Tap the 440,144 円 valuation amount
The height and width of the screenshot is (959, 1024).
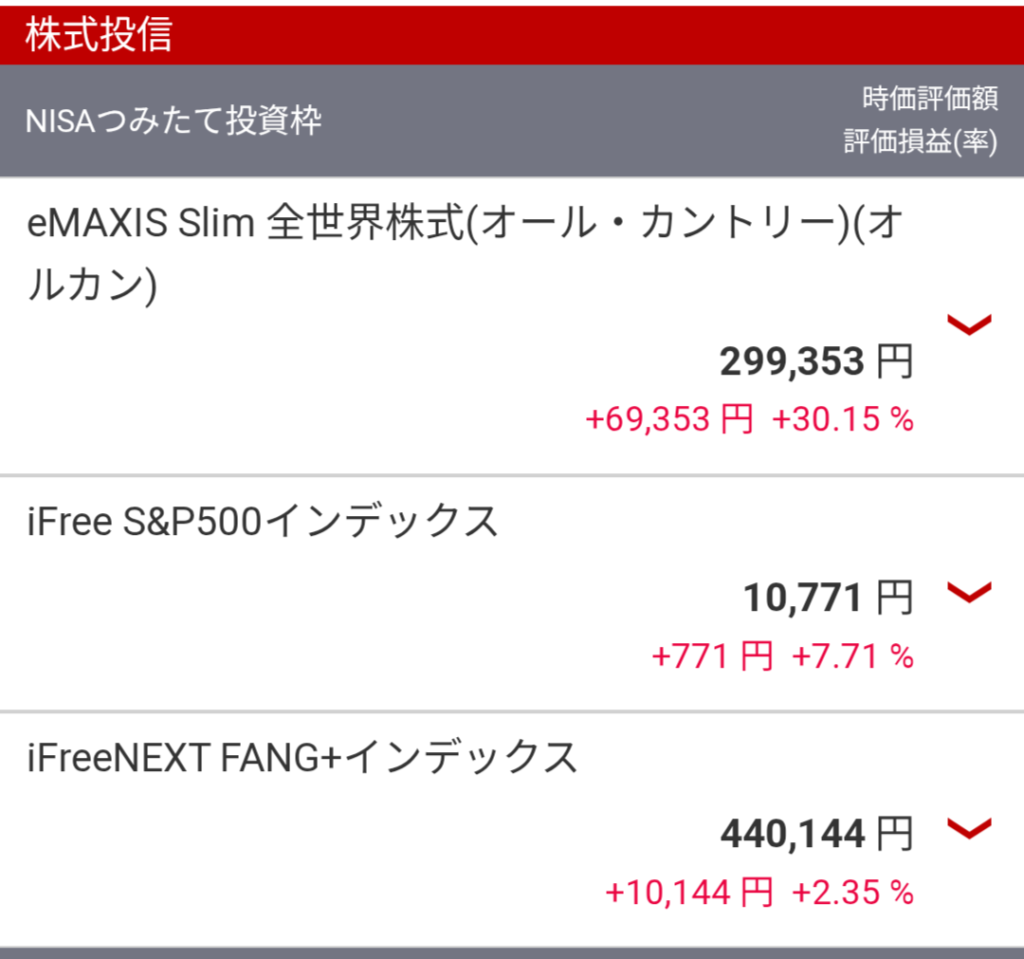(x=816, y=834)
